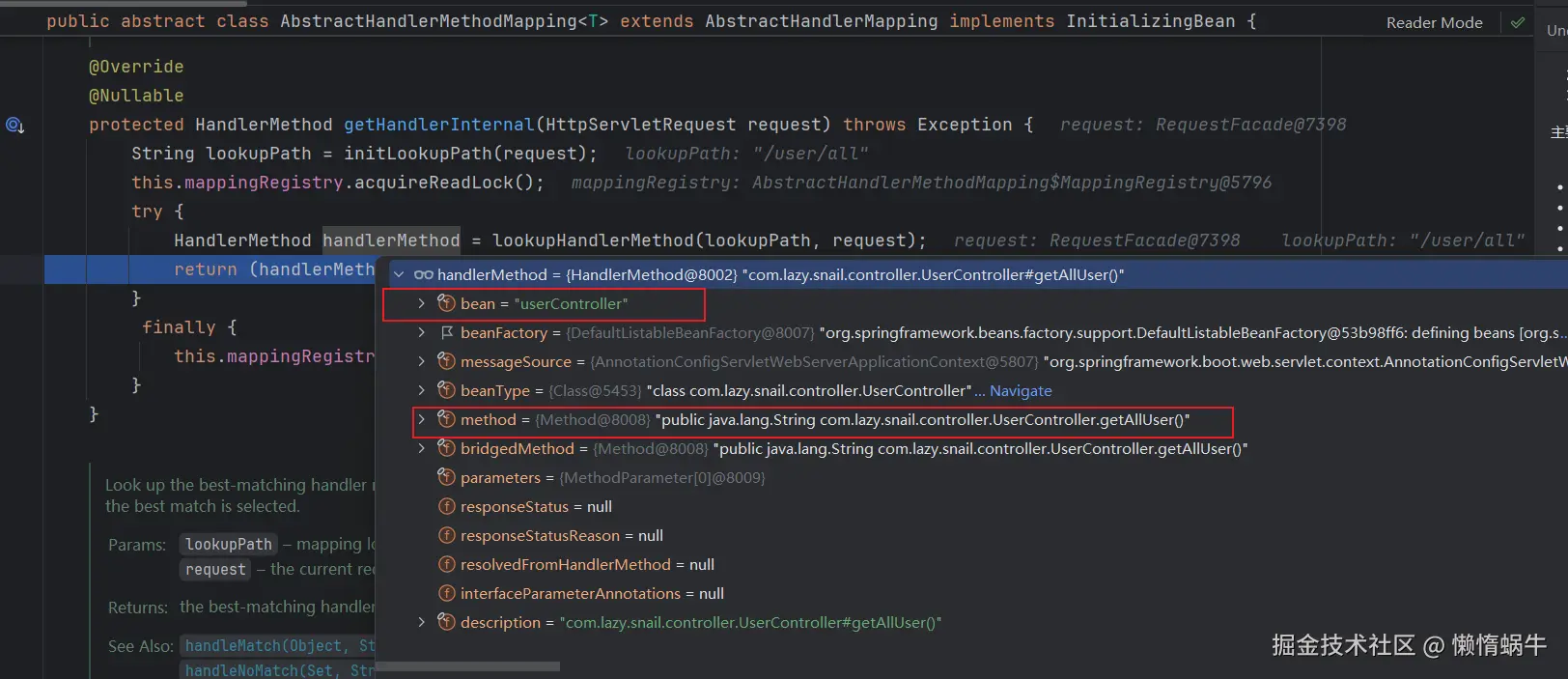Screen dimensions: 1568x679
Task: Expand the beanType node
Action: coord(422,390)
